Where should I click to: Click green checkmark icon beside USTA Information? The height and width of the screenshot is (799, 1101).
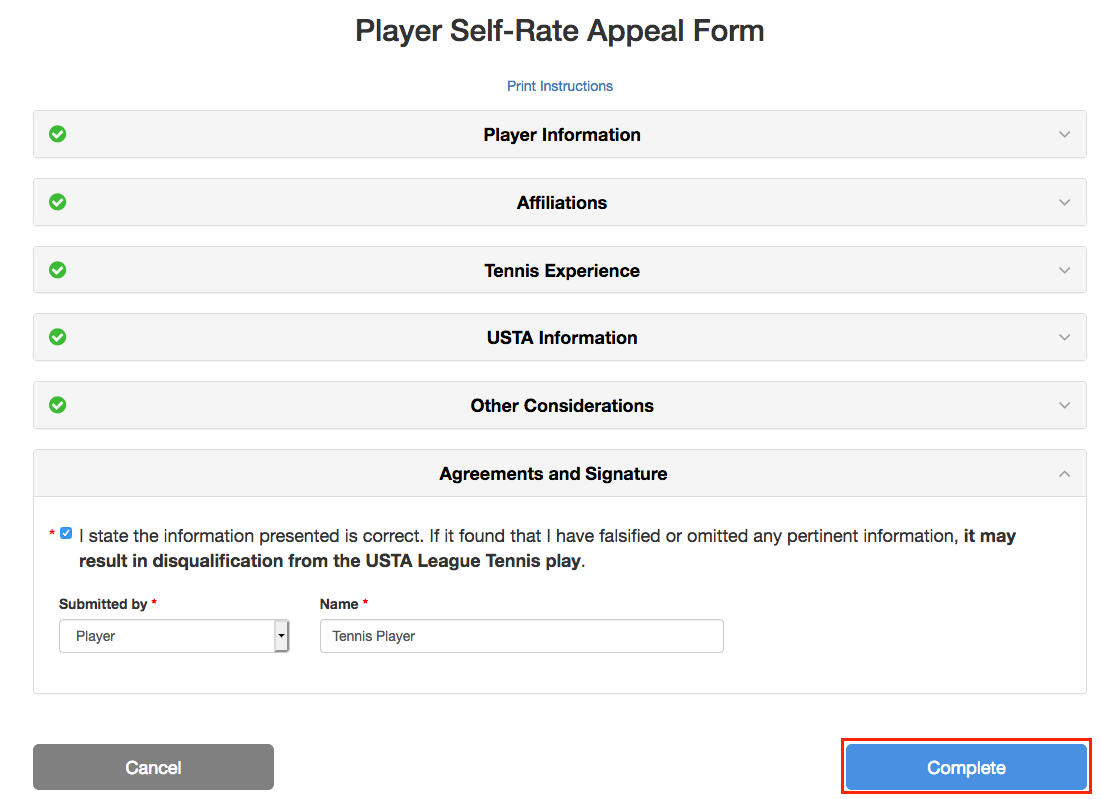click(x=58, y=337)
